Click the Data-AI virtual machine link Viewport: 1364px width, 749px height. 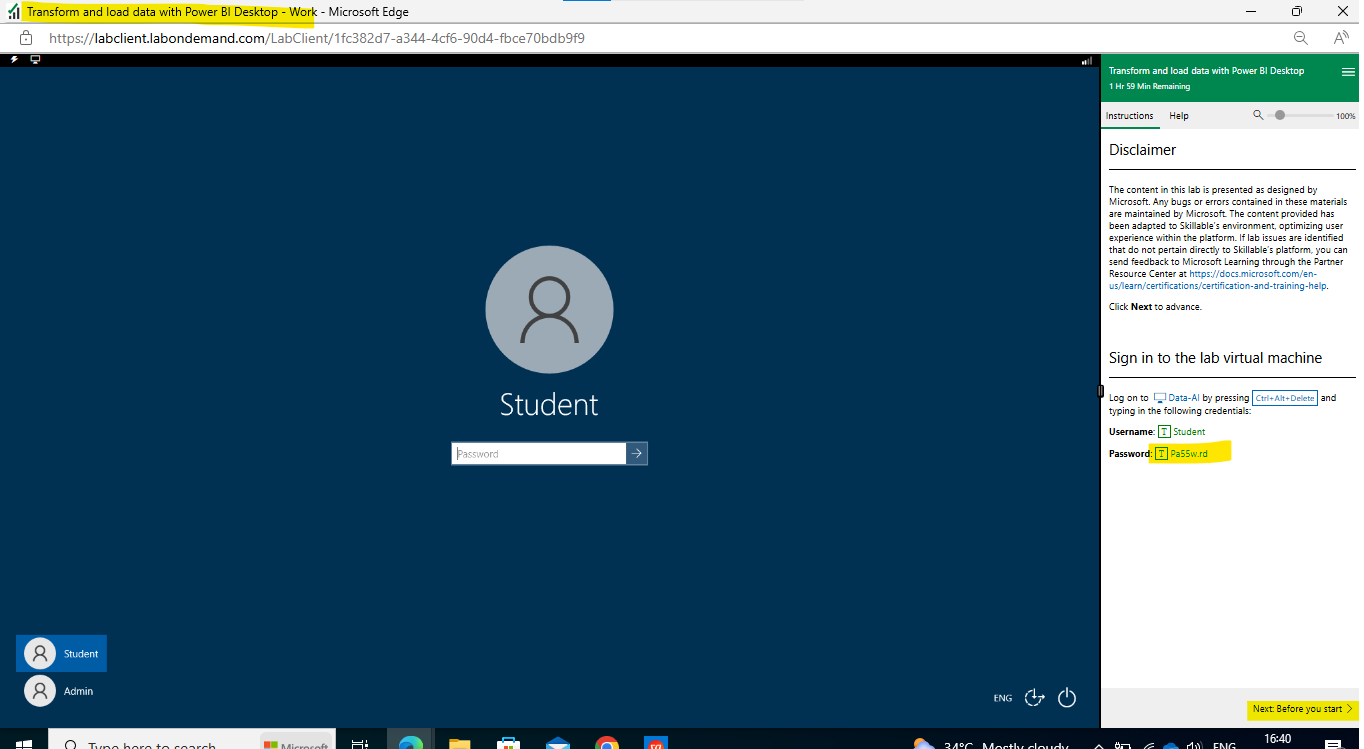tap(1185, 398)
